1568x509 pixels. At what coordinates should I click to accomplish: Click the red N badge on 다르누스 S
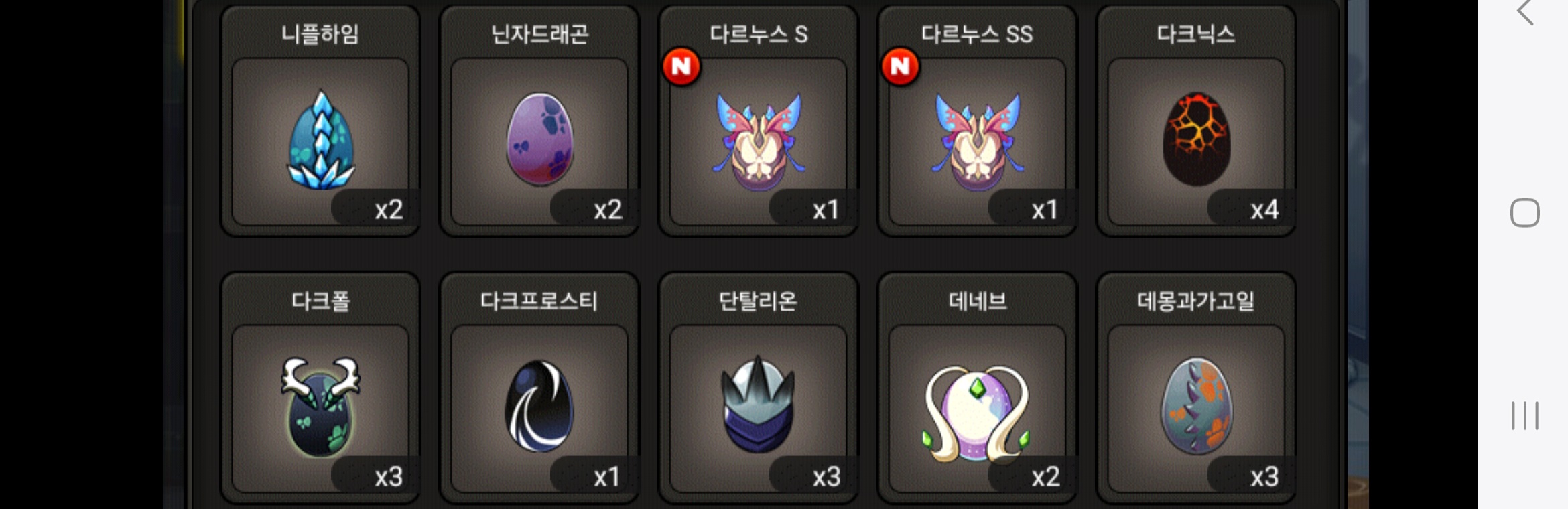click(x=681, y=66)
